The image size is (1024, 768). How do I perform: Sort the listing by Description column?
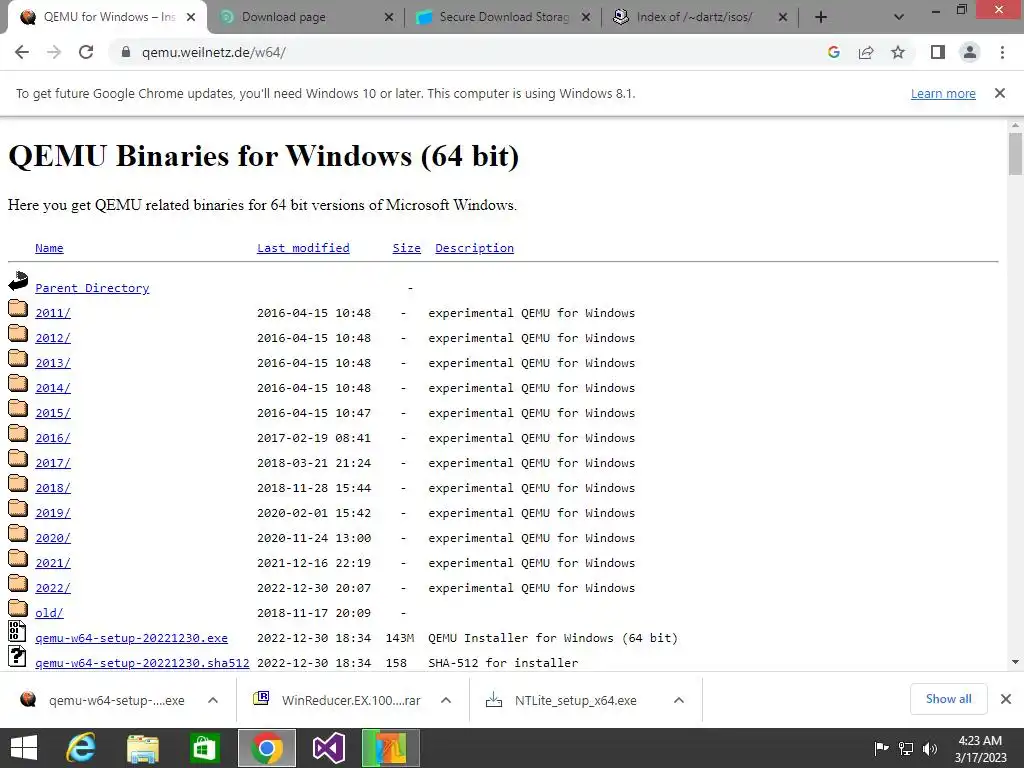pos(474,248)
